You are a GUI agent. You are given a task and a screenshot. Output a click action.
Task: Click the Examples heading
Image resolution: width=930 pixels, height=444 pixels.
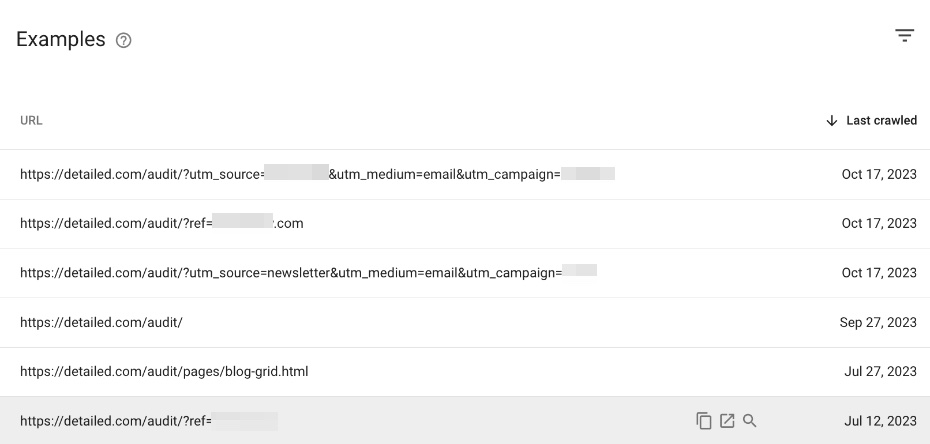(60, 39)
